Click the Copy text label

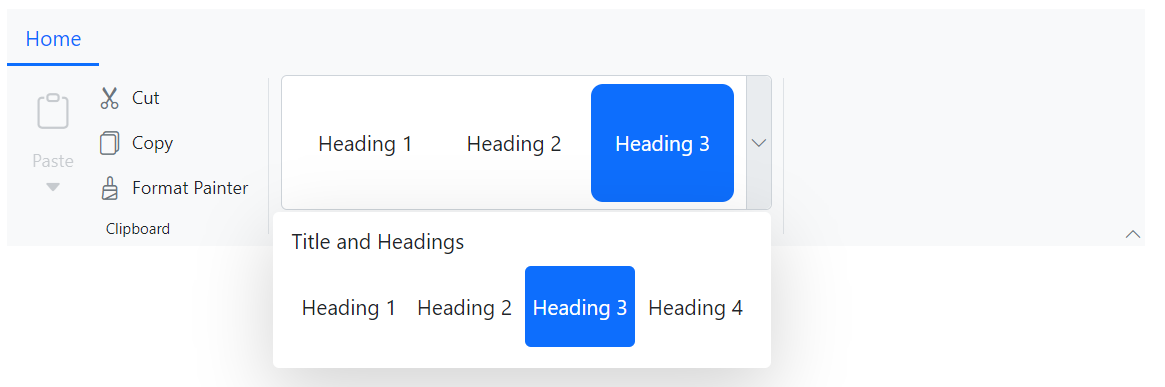pyautogui.click(x=152, y=143)
